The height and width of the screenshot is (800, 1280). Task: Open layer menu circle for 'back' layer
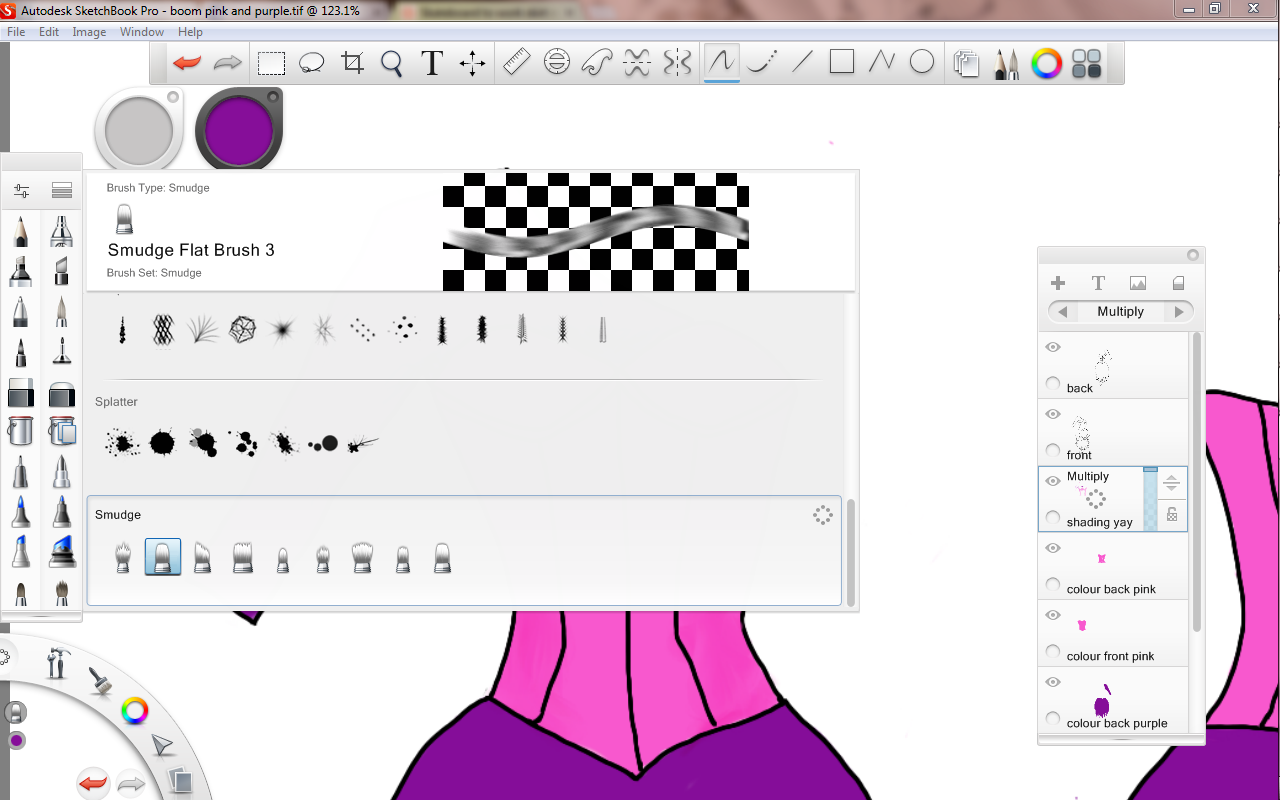1053,383
